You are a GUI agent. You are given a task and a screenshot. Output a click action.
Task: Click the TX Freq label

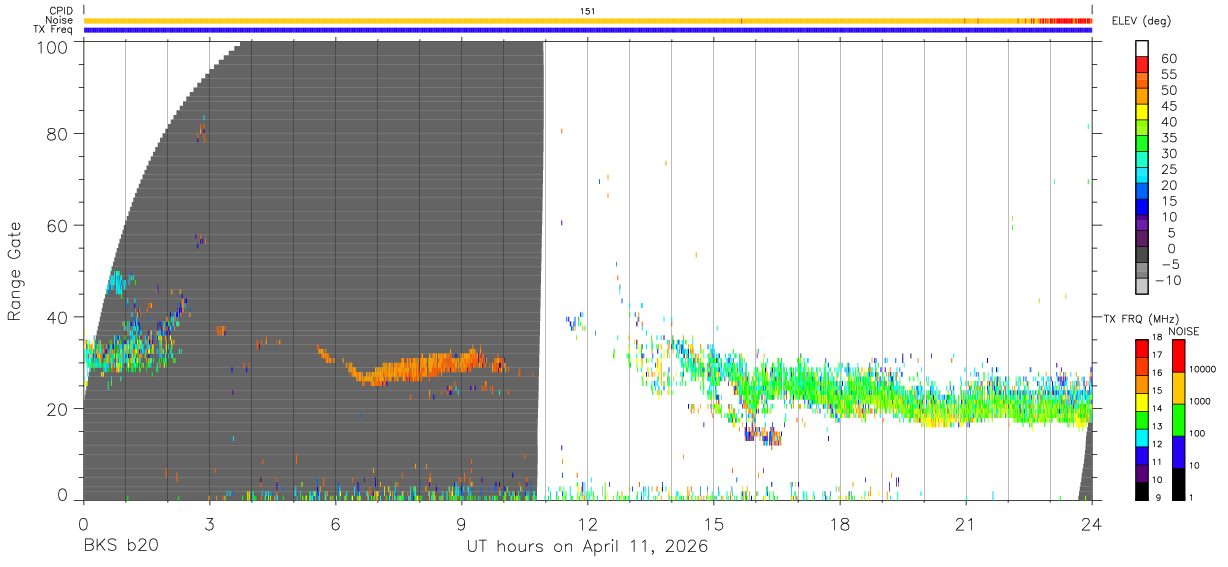point(54,29)
